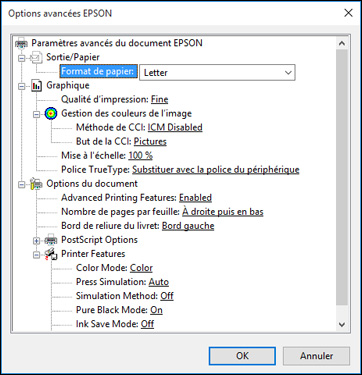Change the Qualité d'impression Fine value
Screen dimensions: 362x375
click(x=159, y=99)
